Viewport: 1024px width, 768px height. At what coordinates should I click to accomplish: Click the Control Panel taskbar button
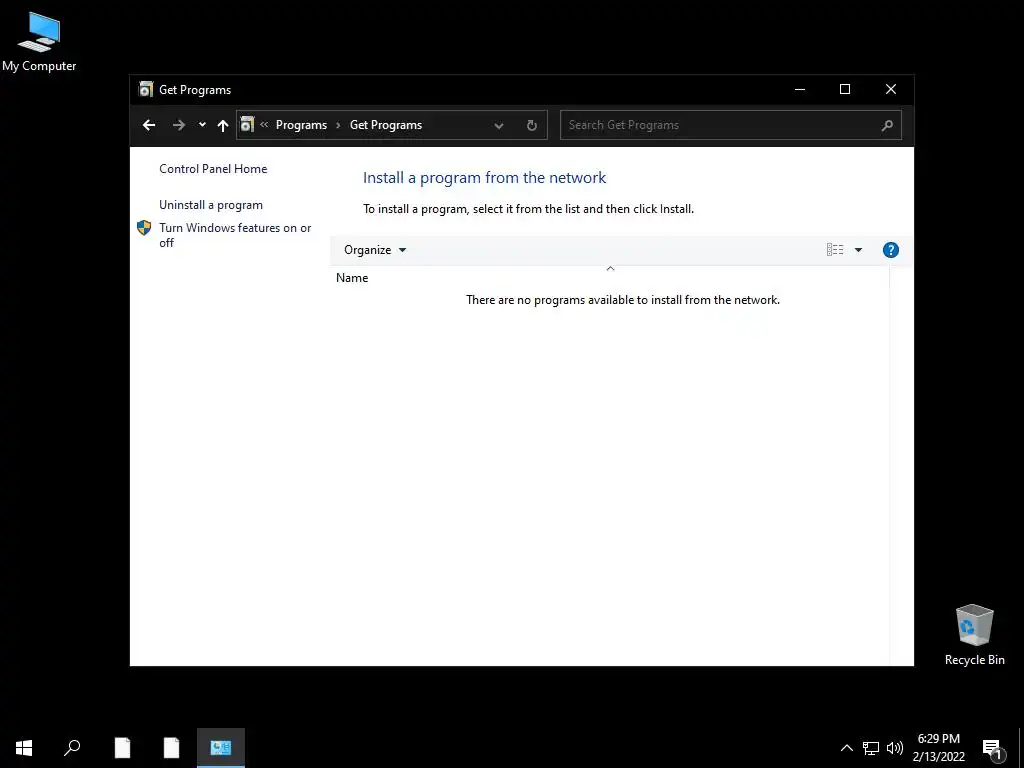coord(221,748)
